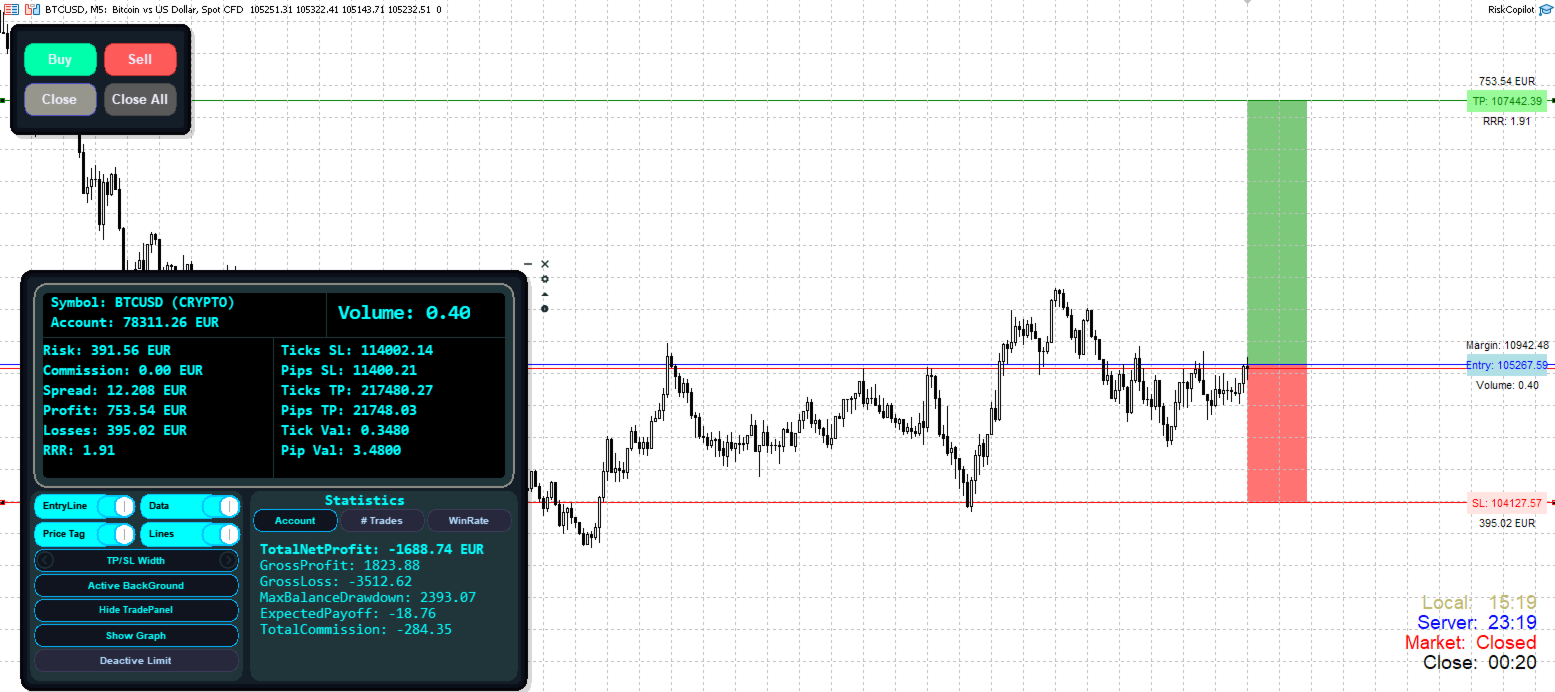Minimize the risk panel with dash icon

point(529,264)
